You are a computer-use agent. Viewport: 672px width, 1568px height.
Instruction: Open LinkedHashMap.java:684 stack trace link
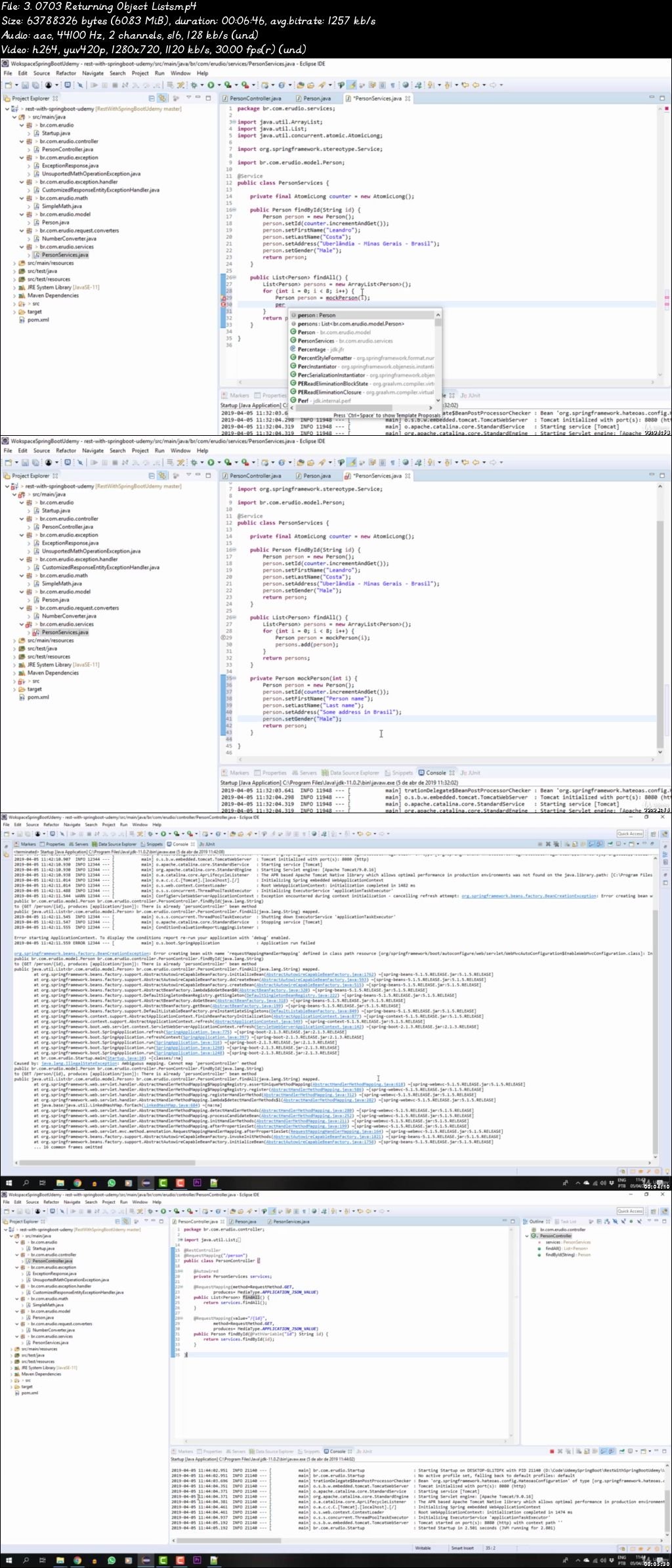point(171,1105)
